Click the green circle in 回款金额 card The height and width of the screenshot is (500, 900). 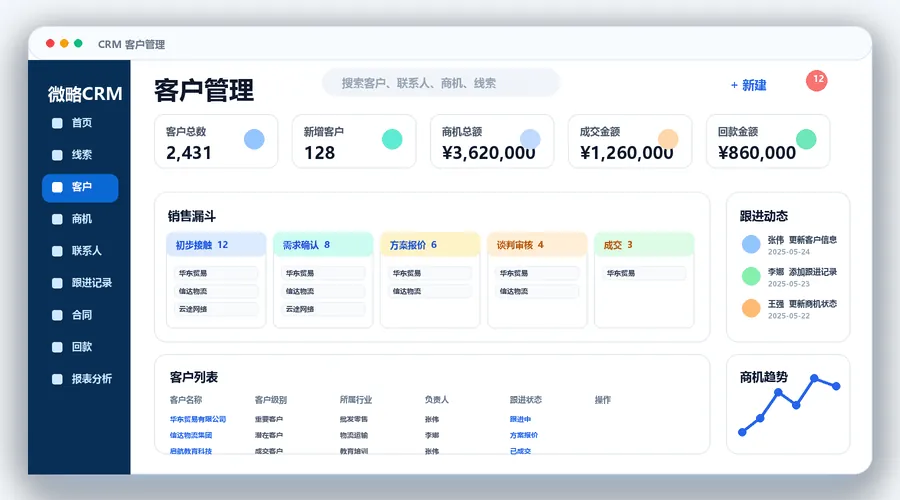pyautogui.click(x=806, y=139)
